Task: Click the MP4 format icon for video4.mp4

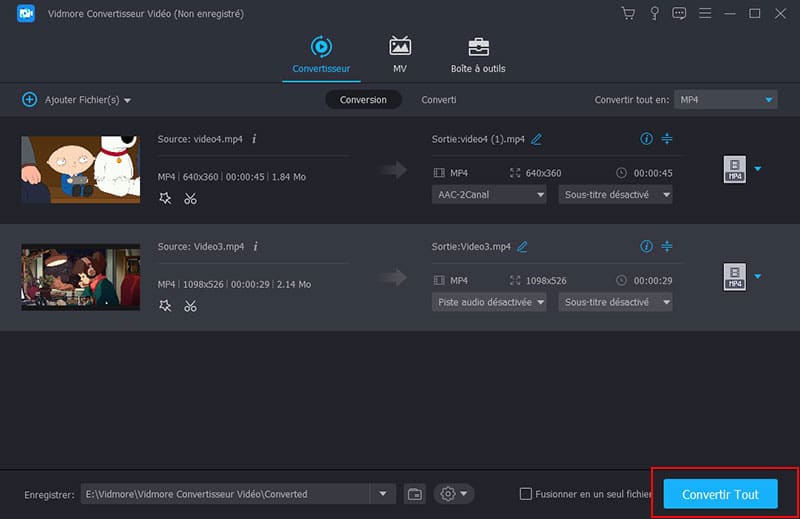Action: pyautogui.click(x=734, y=169)
